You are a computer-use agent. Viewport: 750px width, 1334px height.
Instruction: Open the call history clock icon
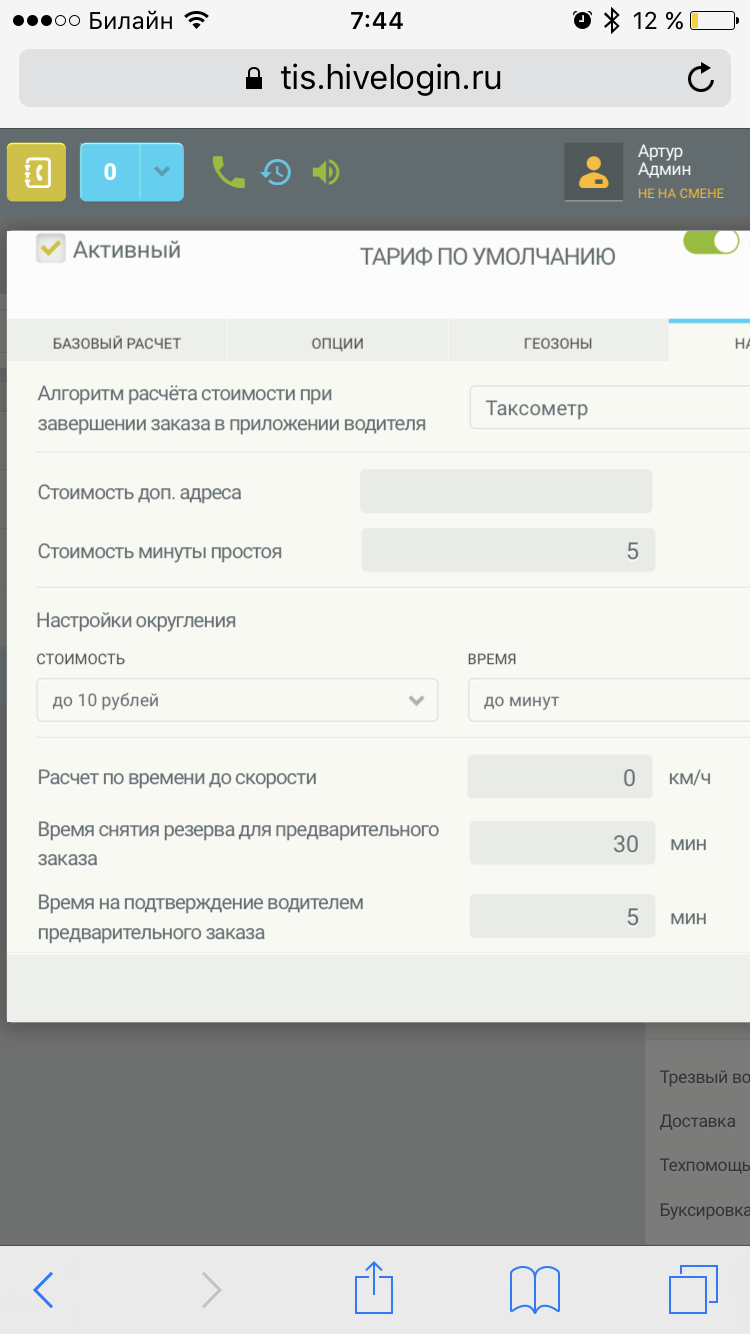[x=276, y=172]
